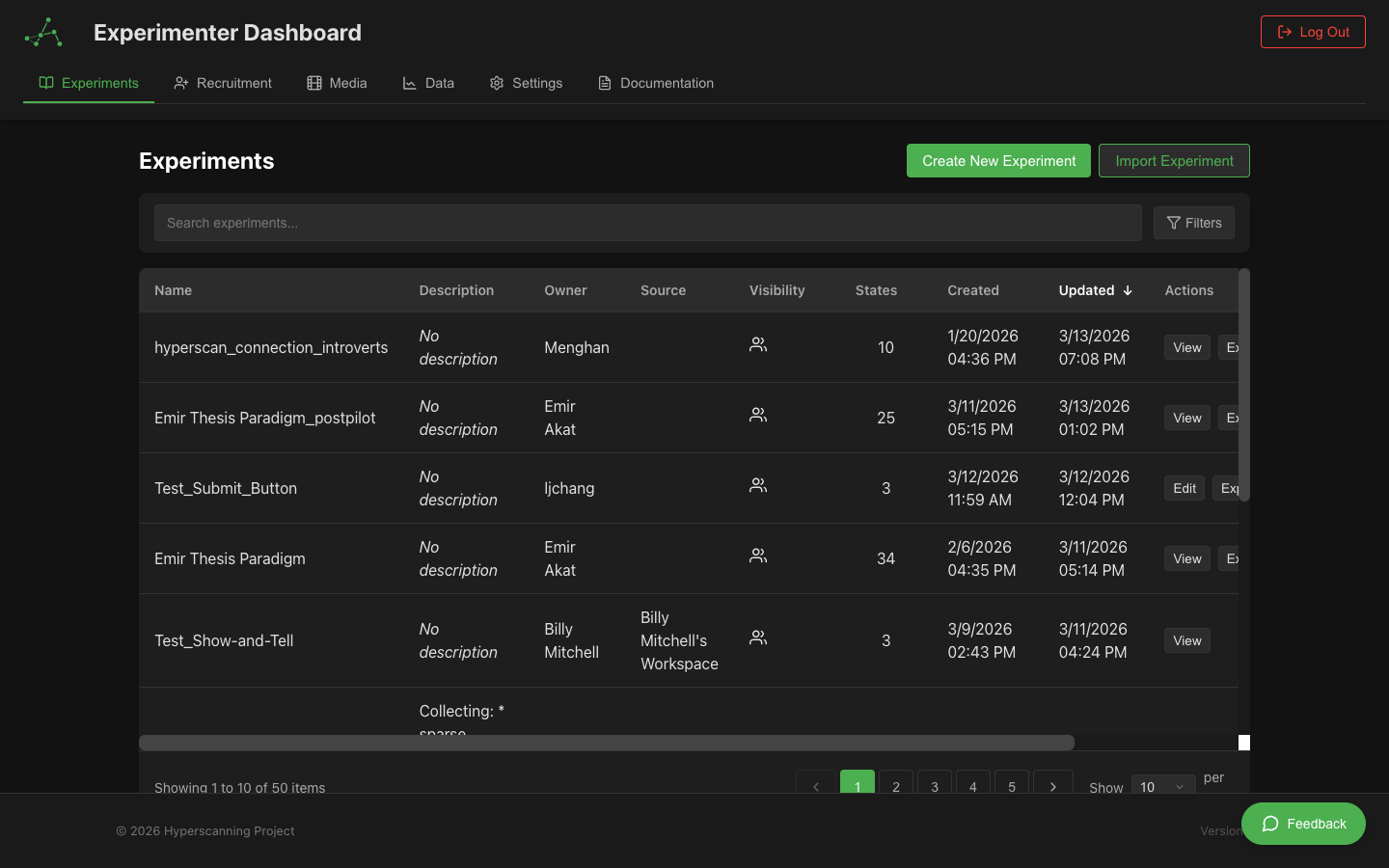Click the horizontal scrollbar below the table
The image size is (1389, 868).
[x=608, y=743]
